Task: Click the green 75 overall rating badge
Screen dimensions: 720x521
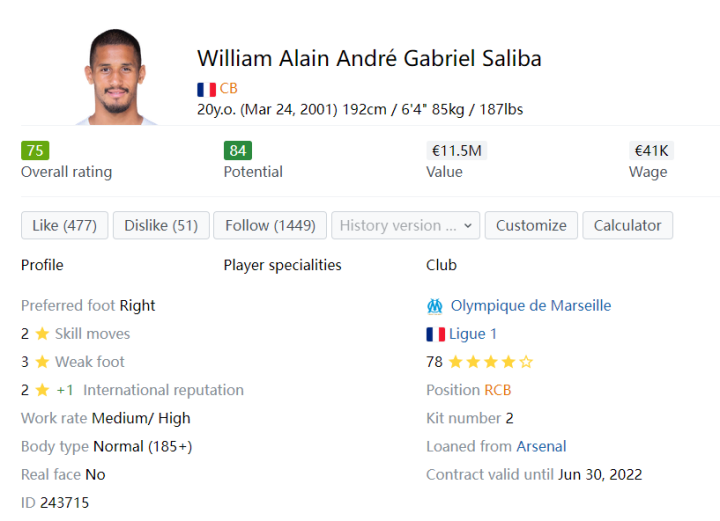Action: pos(35,151)
